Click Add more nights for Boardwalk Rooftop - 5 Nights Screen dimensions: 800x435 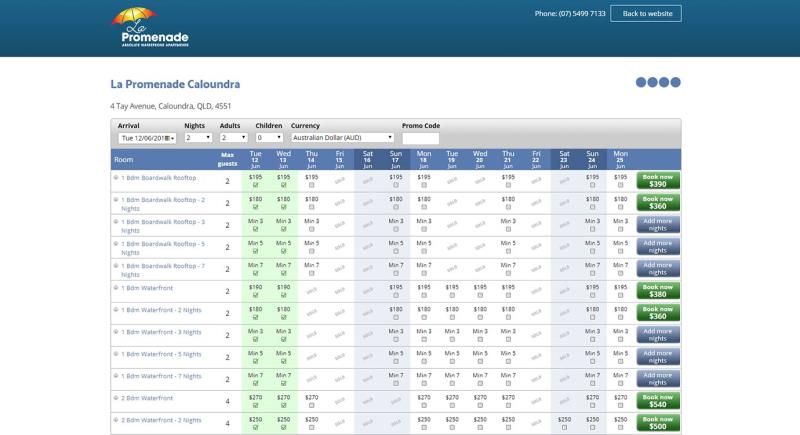coord(658,246)
